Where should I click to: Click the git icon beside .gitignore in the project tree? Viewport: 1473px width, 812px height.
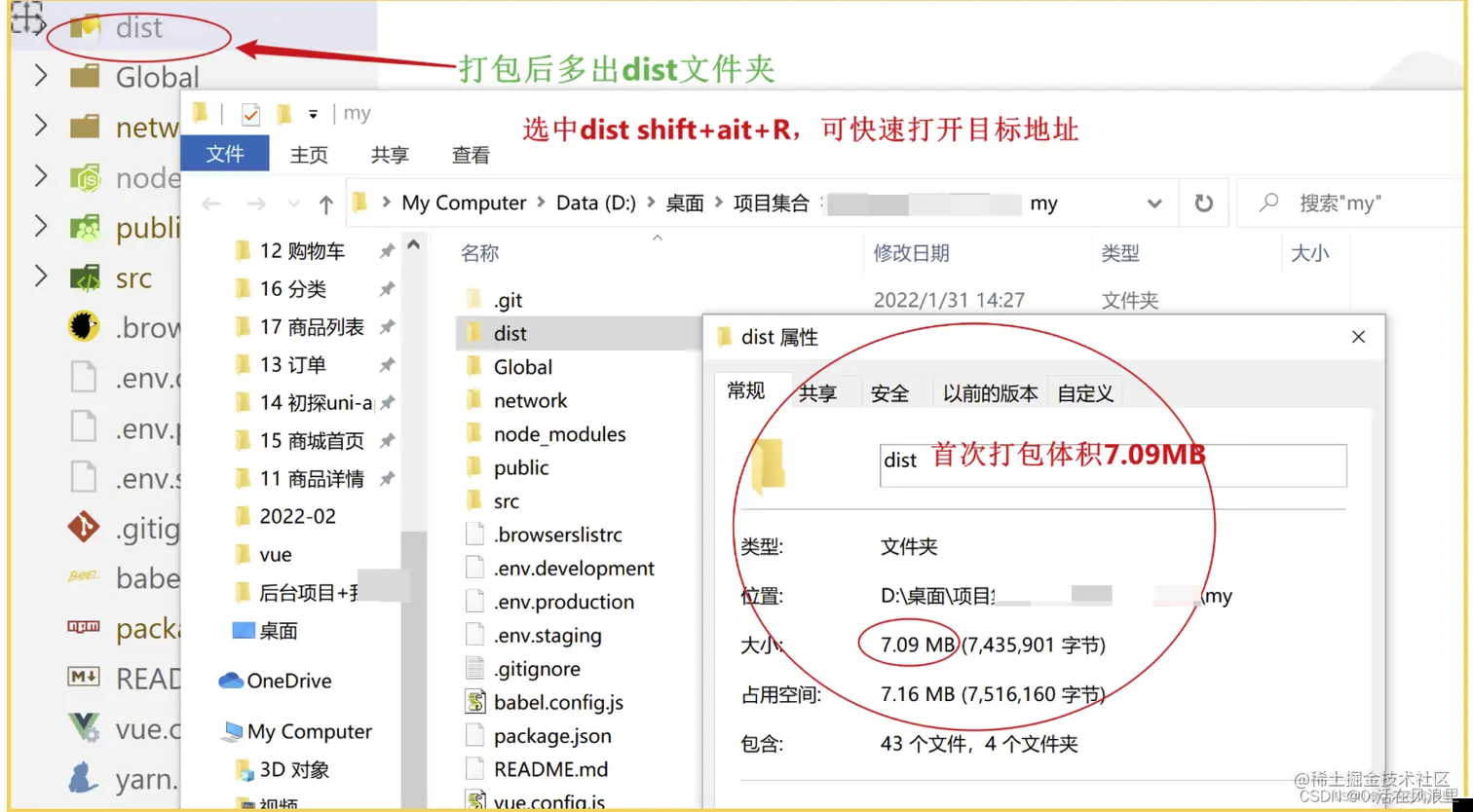point(85,528)
